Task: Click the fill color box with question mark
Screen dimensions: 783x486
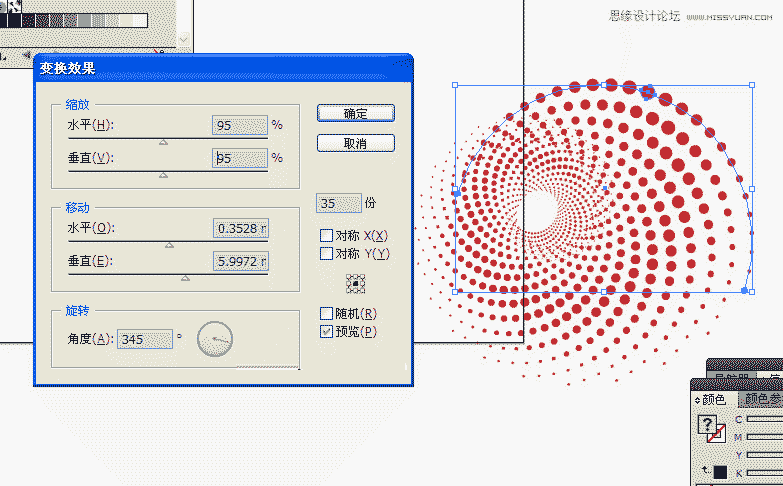Action: (x=707, y=424)
